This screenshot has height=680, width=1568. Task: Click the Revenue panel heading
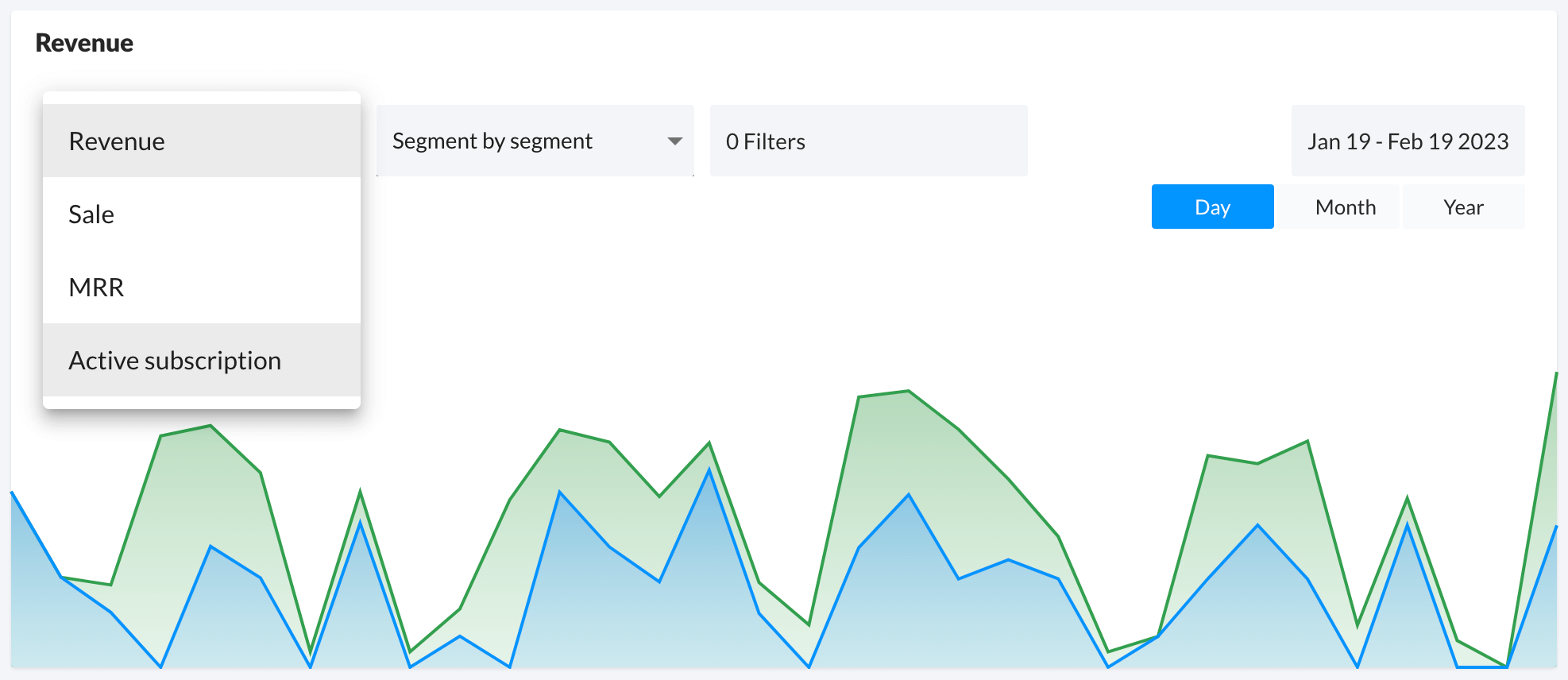click(x=84, y=43)
